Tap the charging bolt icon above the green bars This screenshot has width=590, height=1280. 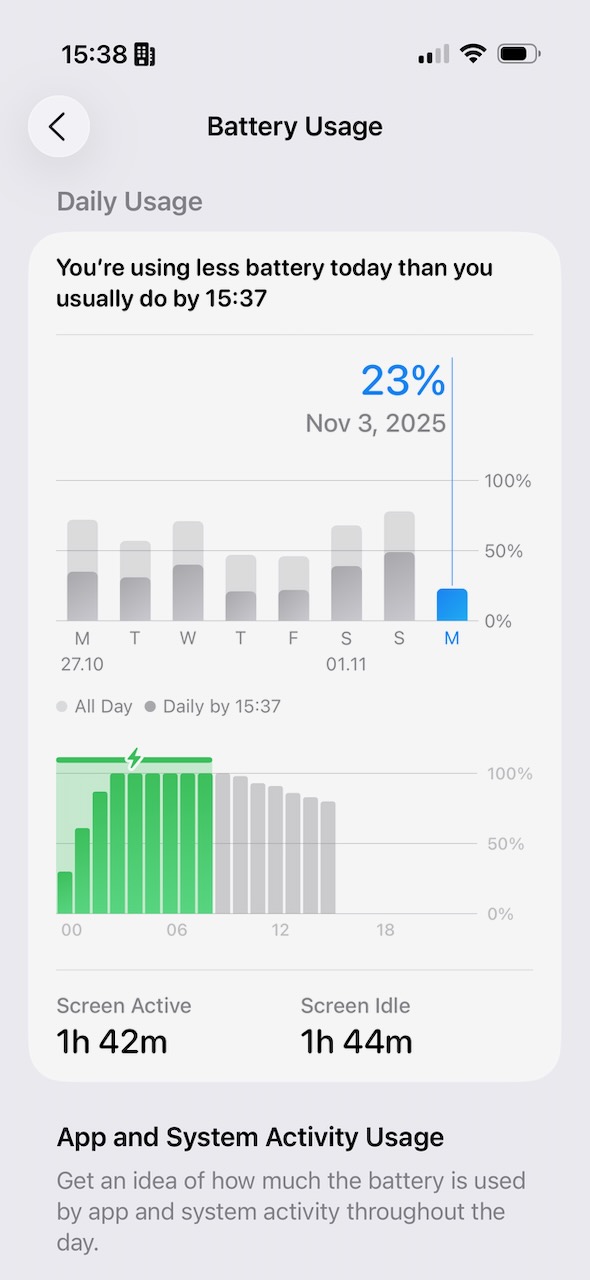tap(133, 760)
